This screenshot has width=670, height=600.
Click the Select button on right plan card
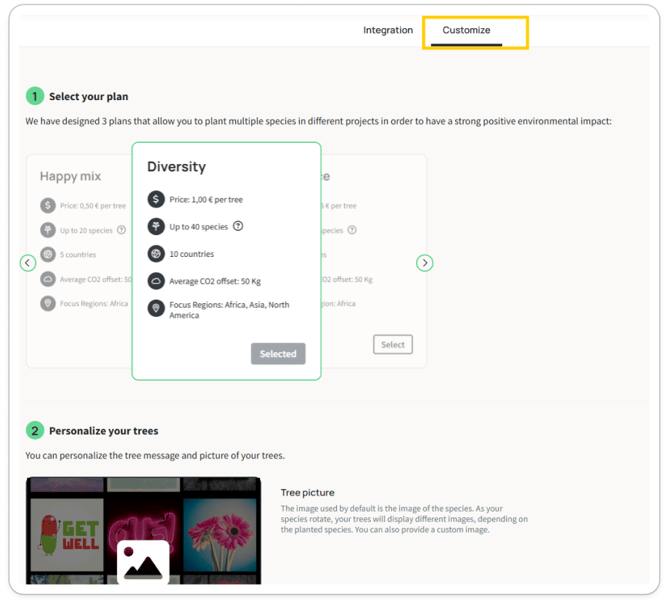[393, 344]
